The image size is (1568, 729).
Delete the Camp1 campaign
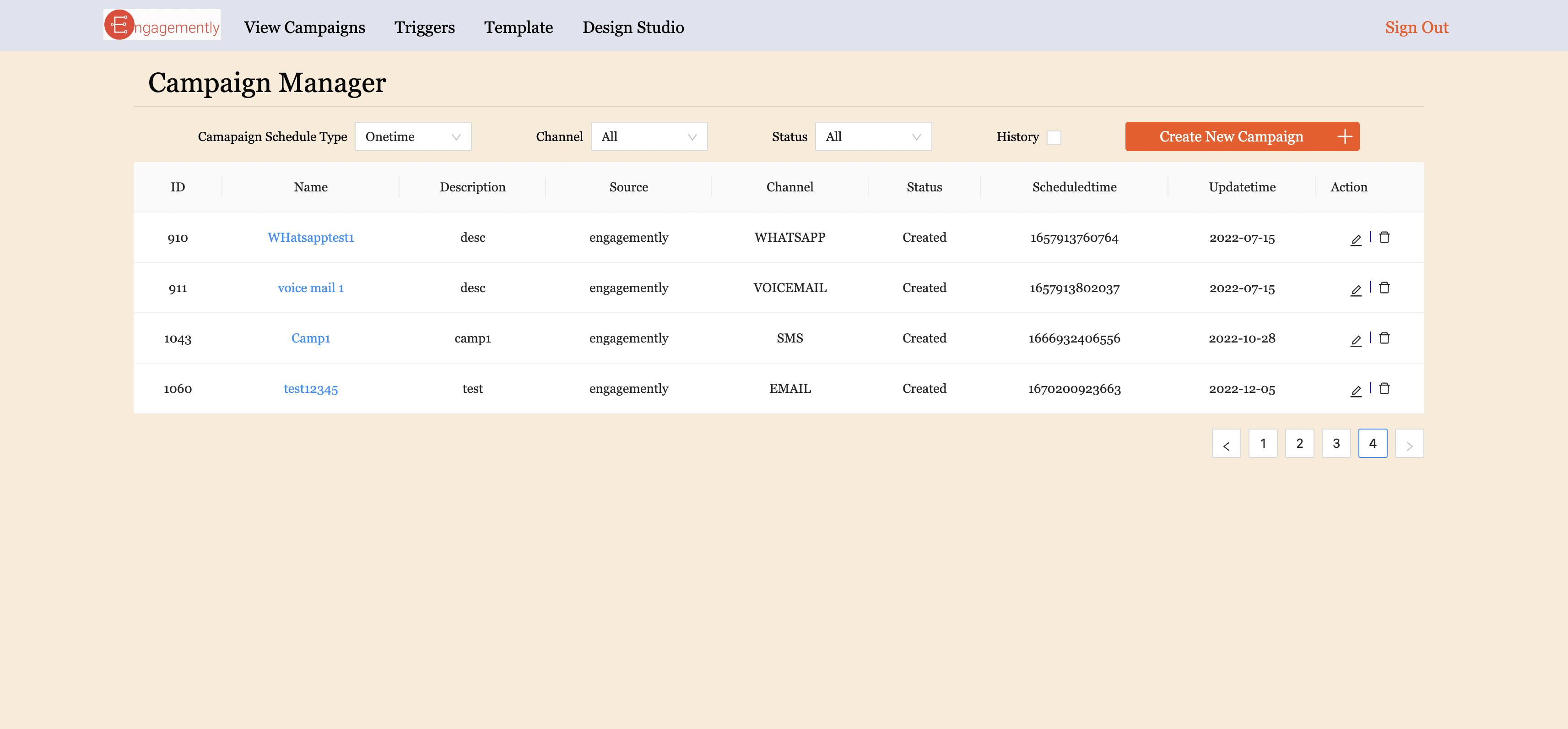(x=1384, y=338)
